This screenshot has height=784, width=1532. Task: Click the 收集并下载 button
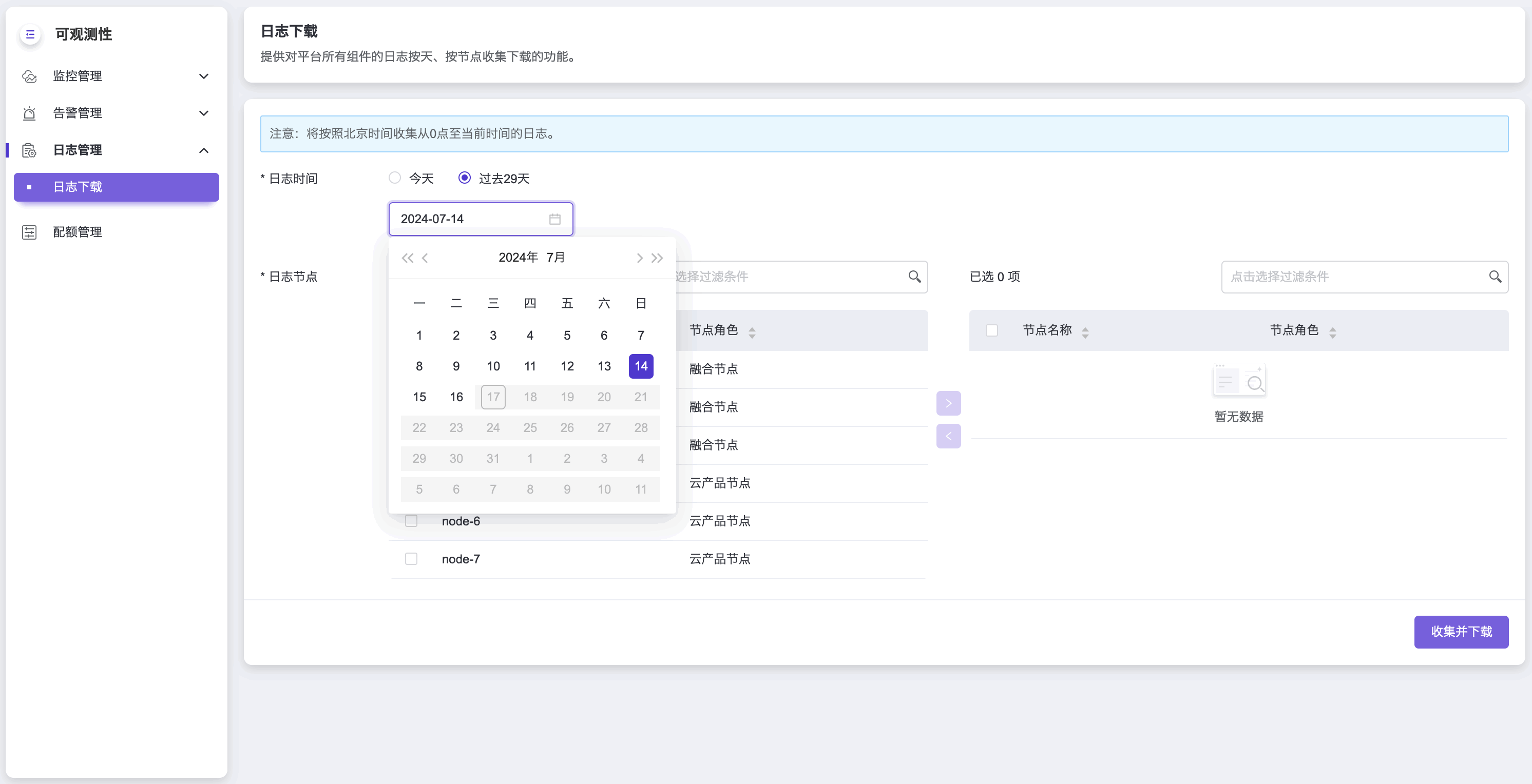coord(1461,631)
